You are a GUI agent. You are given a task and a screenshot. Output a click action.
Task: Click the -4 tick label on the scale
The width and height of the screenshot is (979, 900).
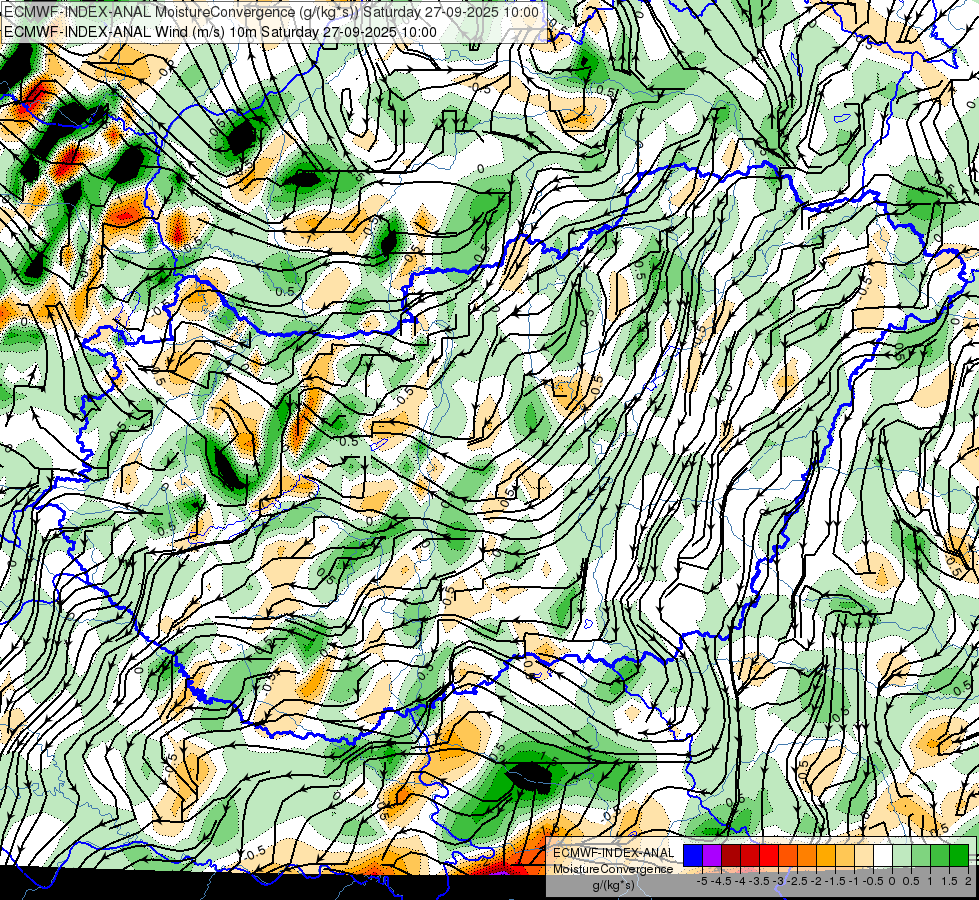click(740, 881)
